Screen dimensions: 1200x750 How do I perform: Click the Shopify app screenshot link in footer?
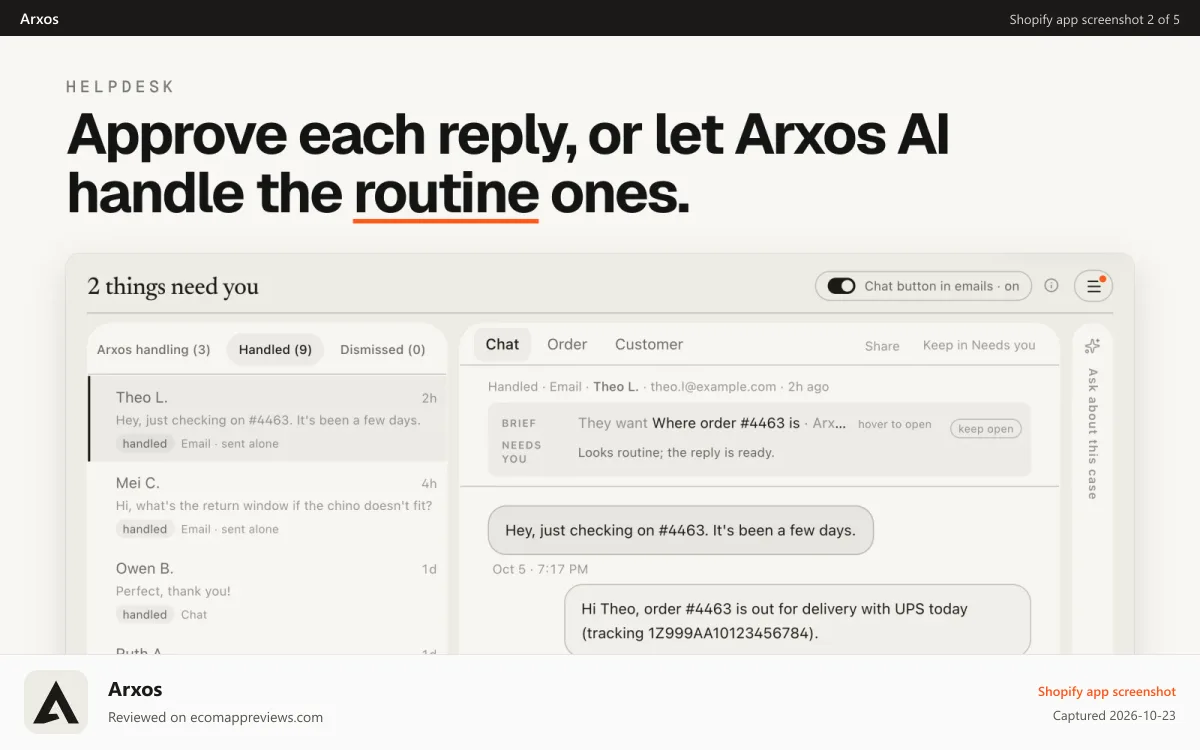click(x=1107, y=691)
